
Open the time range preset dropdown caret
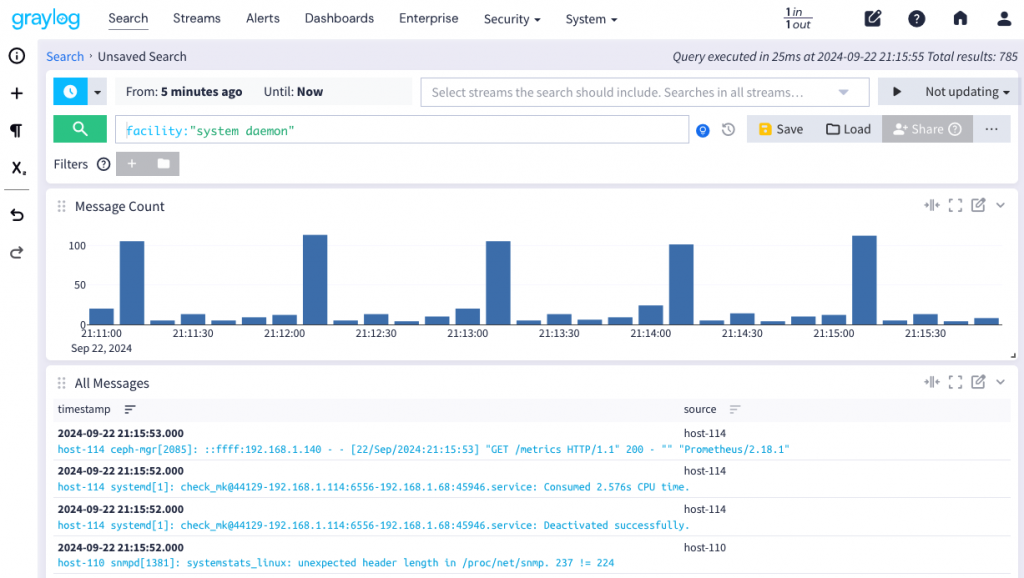click(97, 92)
